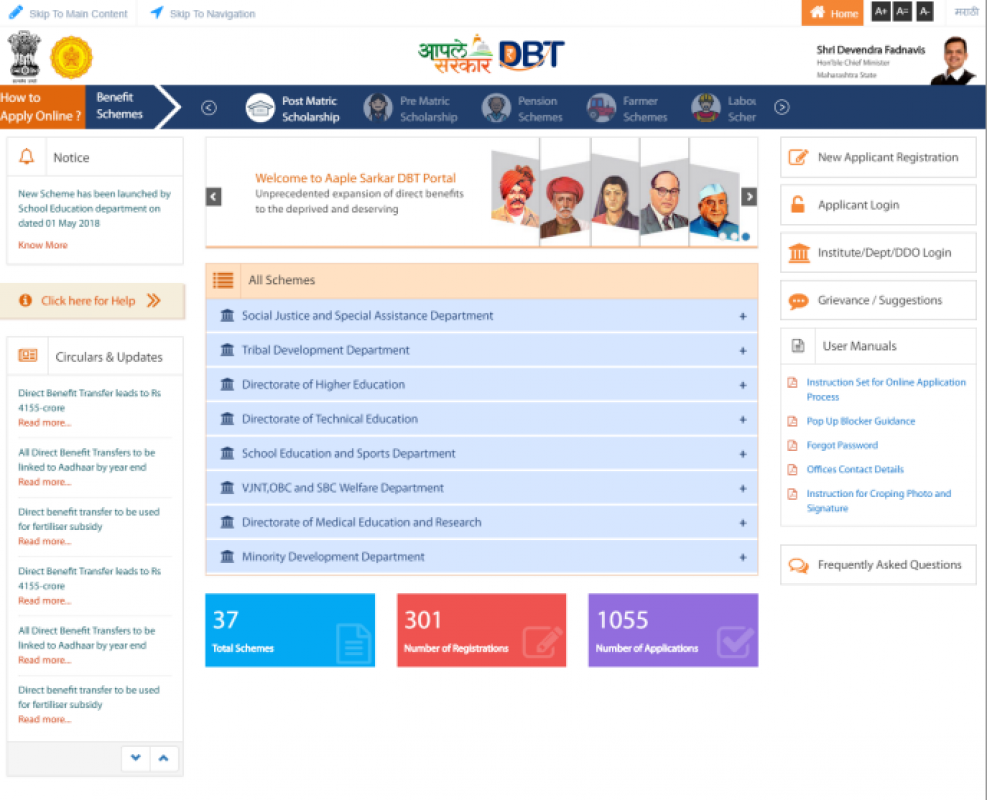Click the Farmer Schemes tractor icon

click(x=601, y=108)
